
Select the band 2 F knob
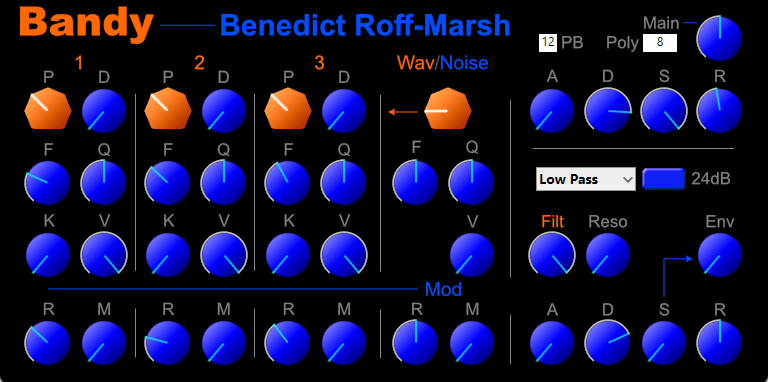(168, 183)
